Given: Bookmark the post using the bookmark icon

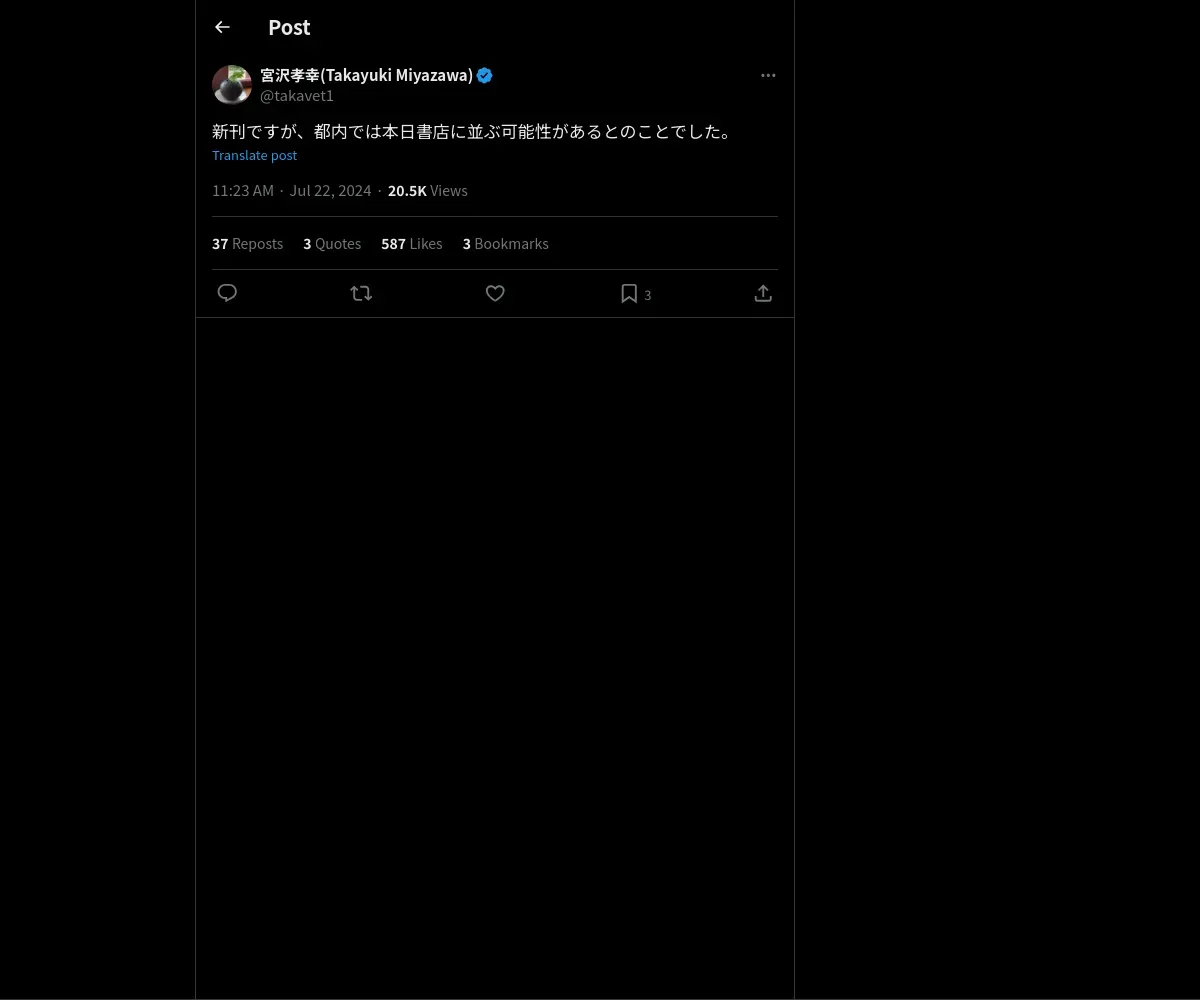Looking at the screenshot, I should click(629, 293).
